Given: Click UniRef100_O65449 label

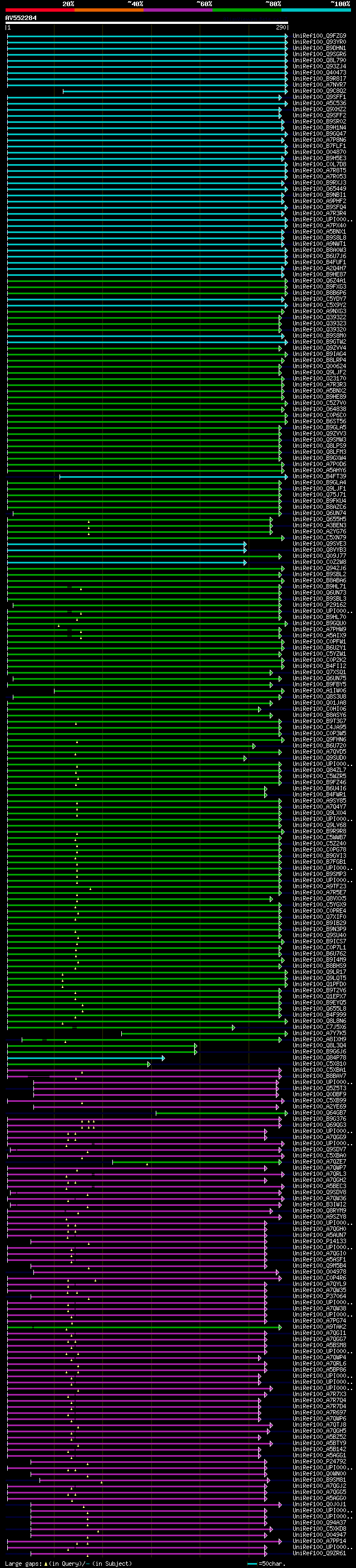Looking at the screenshot, I should pos(319,189).
